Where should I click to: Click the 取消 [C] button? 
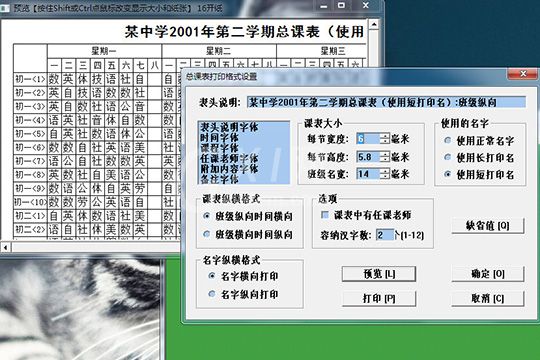(488, 298)
